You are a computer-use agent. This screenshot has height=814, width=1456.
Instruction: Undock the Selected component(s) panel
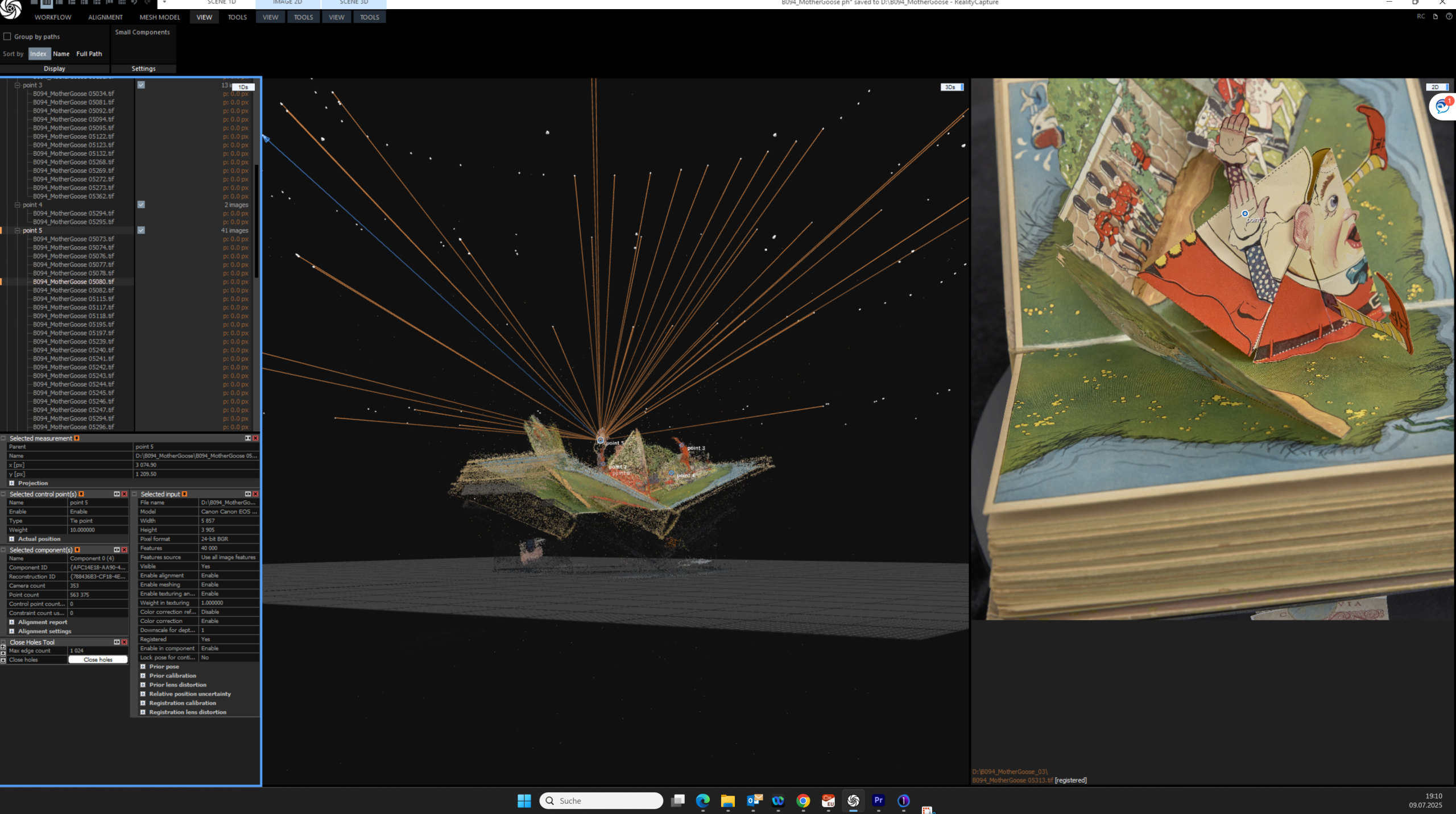click(117, 550)
